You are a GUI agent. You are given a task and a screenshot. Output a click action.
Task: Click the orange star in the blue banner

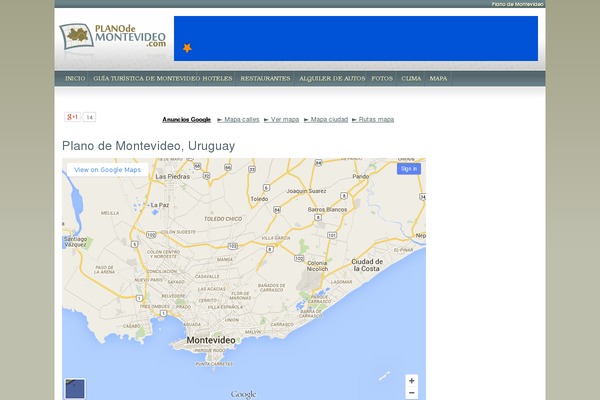pyautogui.click(x=187, y=48)
